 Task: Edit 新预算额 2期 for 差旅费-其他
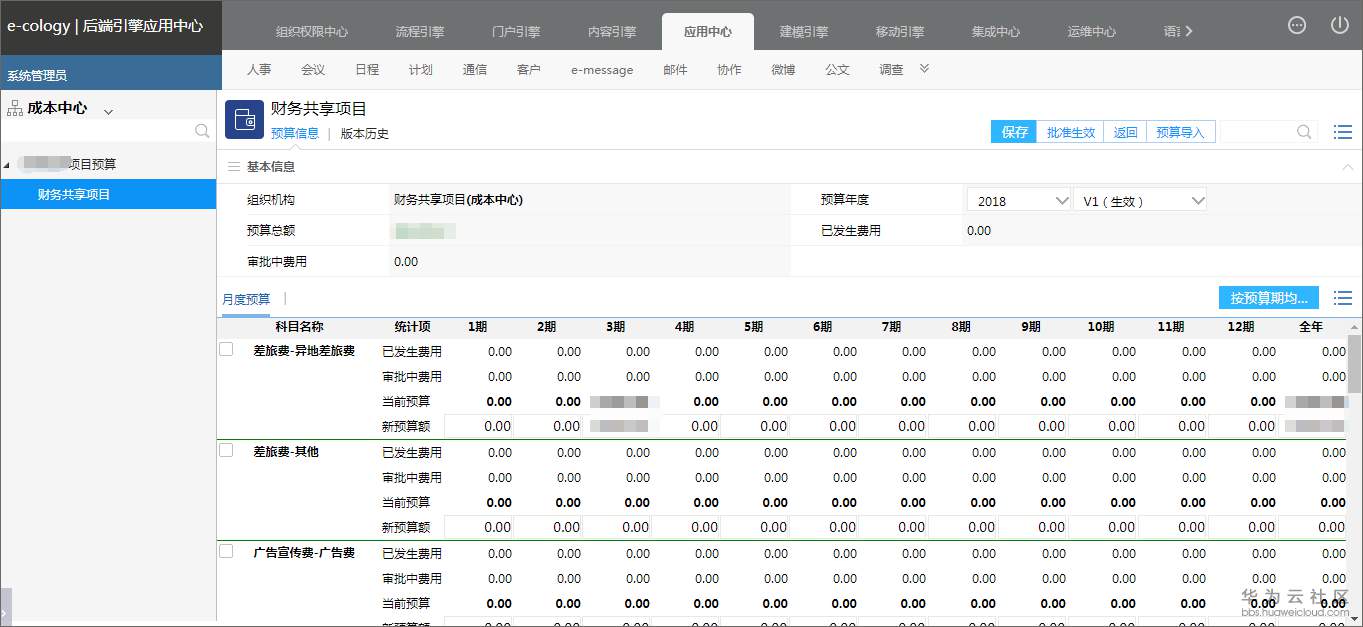(x=548, y=527)
